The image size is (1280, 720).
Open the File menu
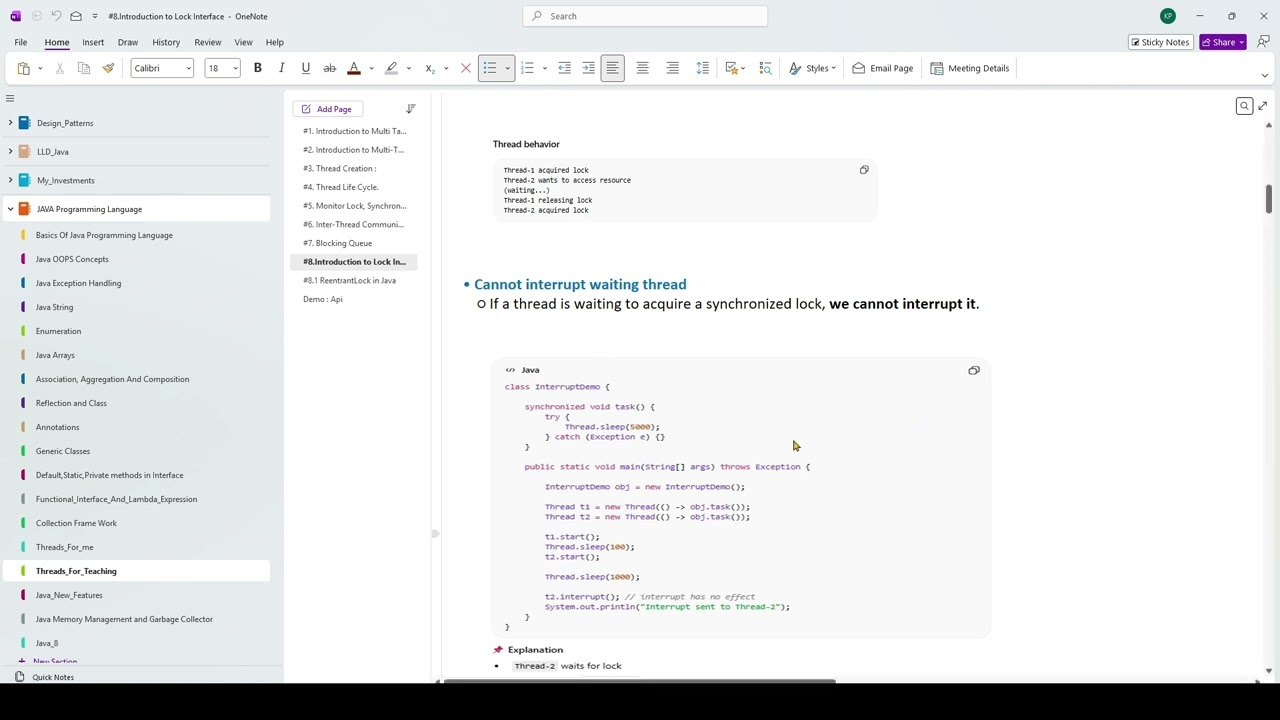coord(20,42)
